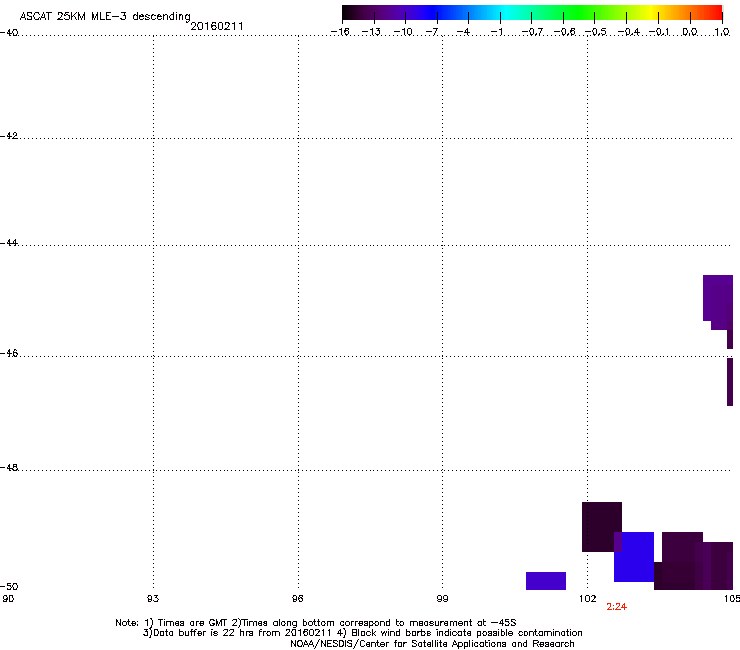Click the colorbar tick label '-7'
This screenshot has height=650, width=740.
point(432,32)
